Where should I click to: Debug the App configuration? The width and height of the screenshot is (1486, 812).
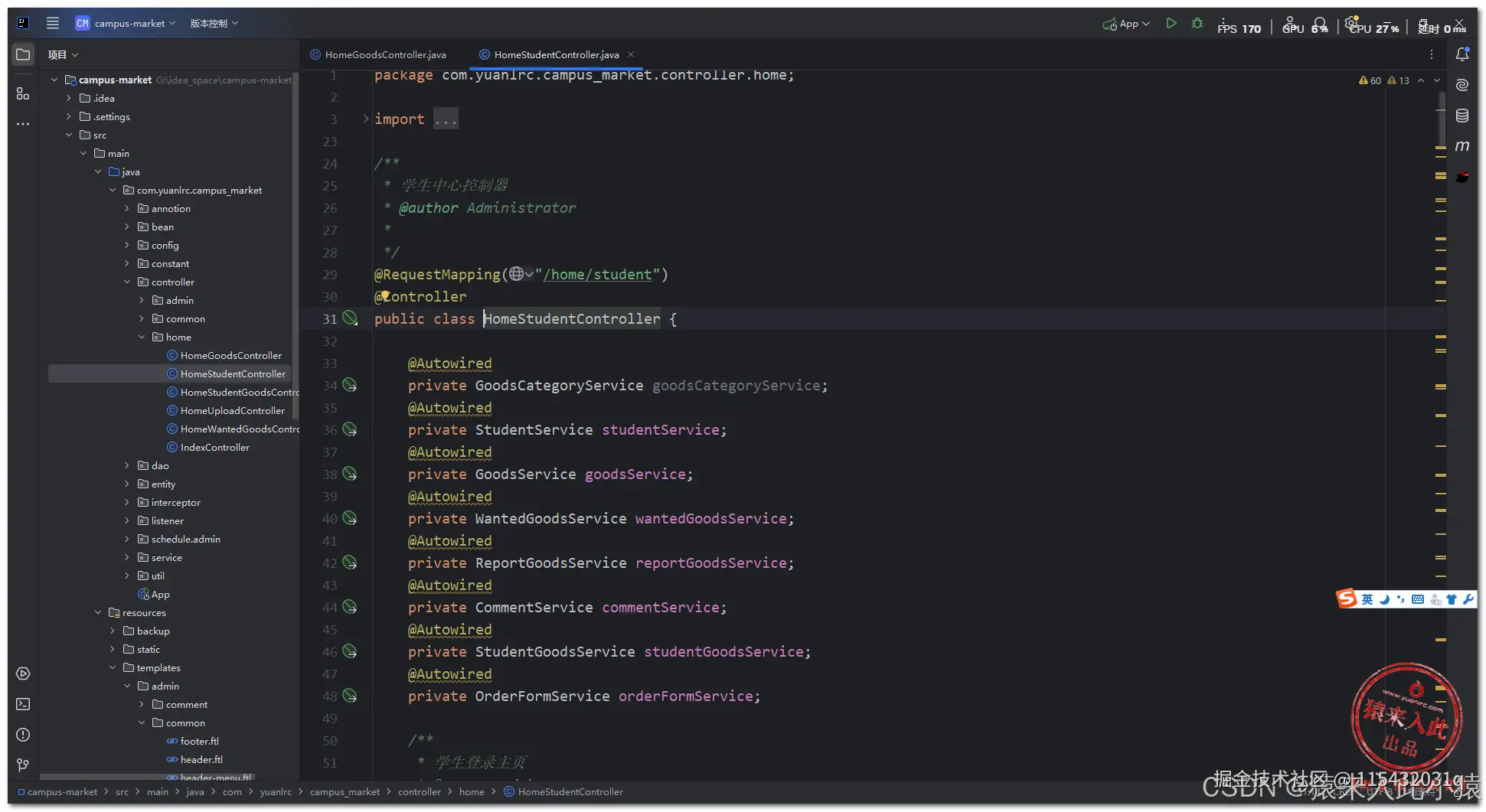1197,24
